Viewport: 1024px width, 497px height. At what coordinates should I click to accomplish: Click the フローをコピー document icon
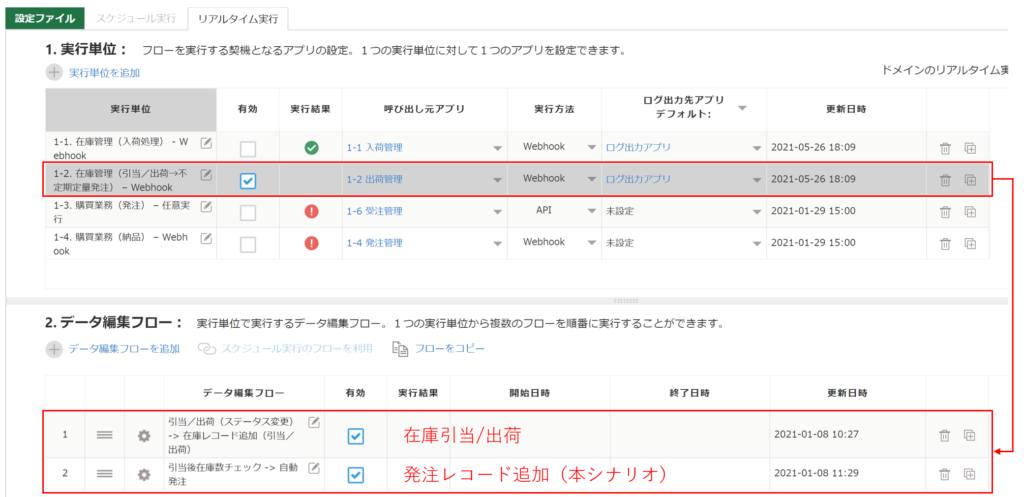coord(400,349)
